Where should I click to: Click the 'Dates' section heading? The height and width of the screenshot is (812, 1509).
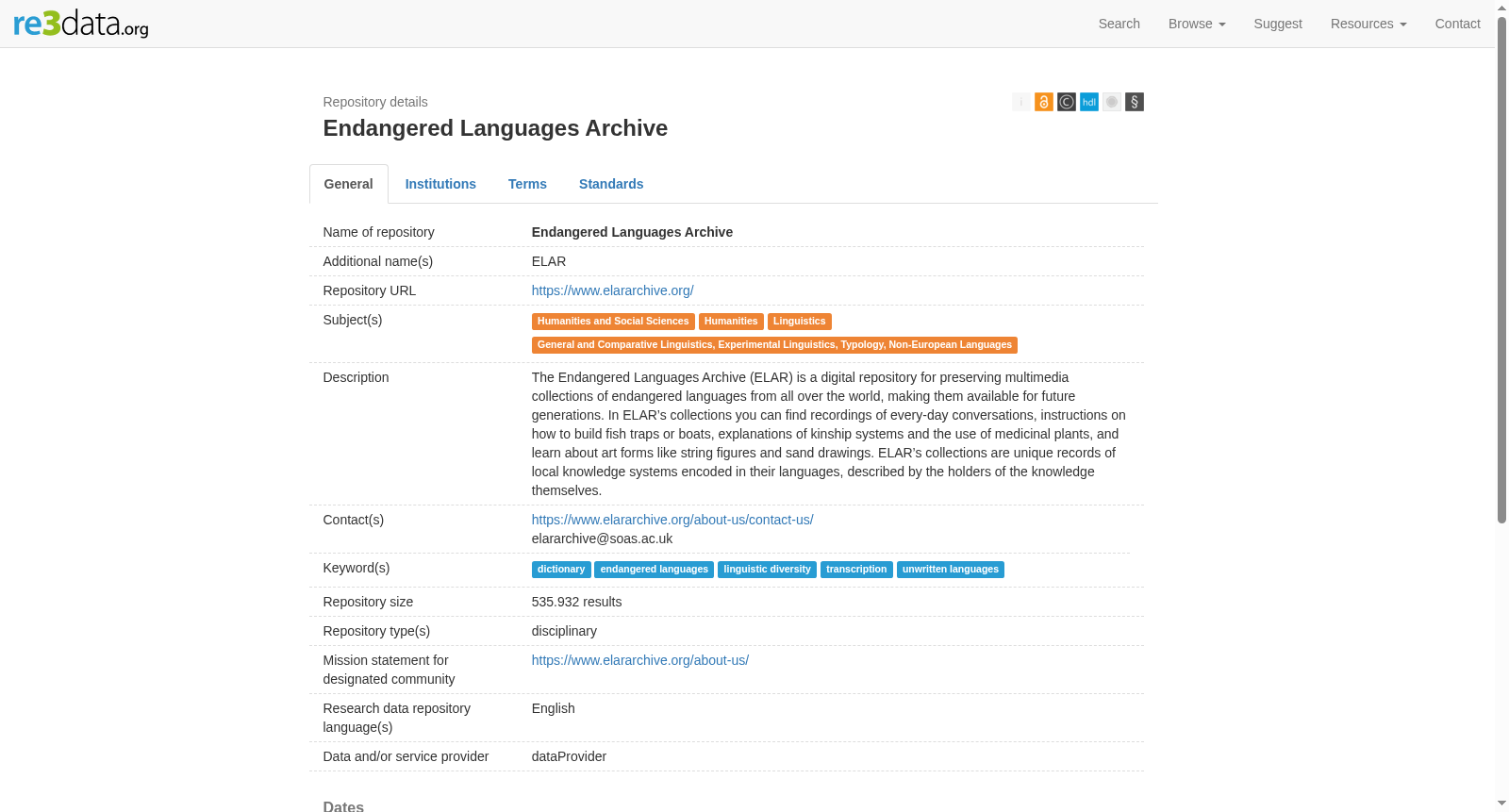pos(343,806)
